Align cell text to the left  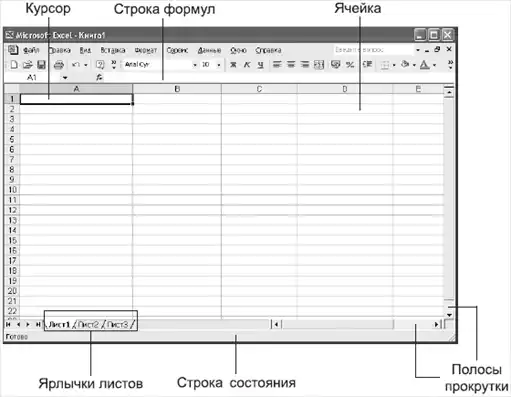(x=277, y=65)
